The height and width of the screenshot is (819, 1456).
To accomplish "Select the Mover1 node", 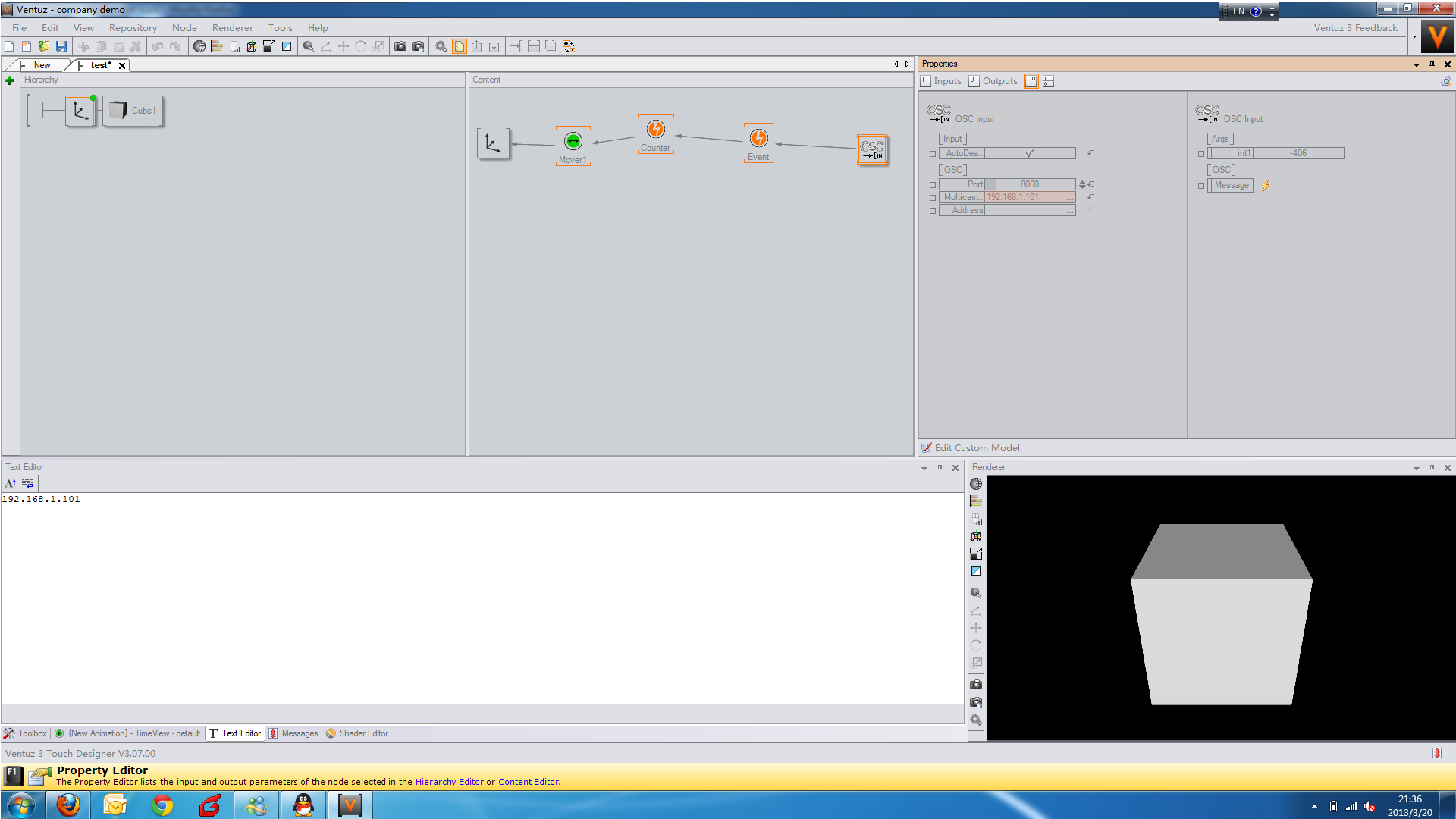I will coord(573,141).
